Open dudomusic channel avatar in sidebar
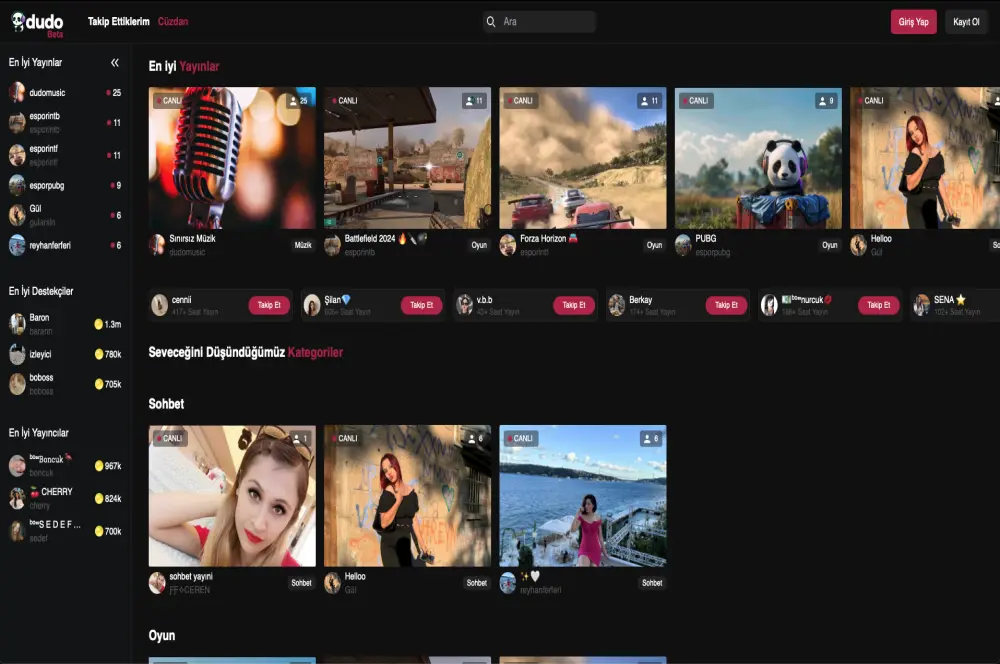Image resolution: width=1000 pixels, height=664 pixels. tap(17, 92)
